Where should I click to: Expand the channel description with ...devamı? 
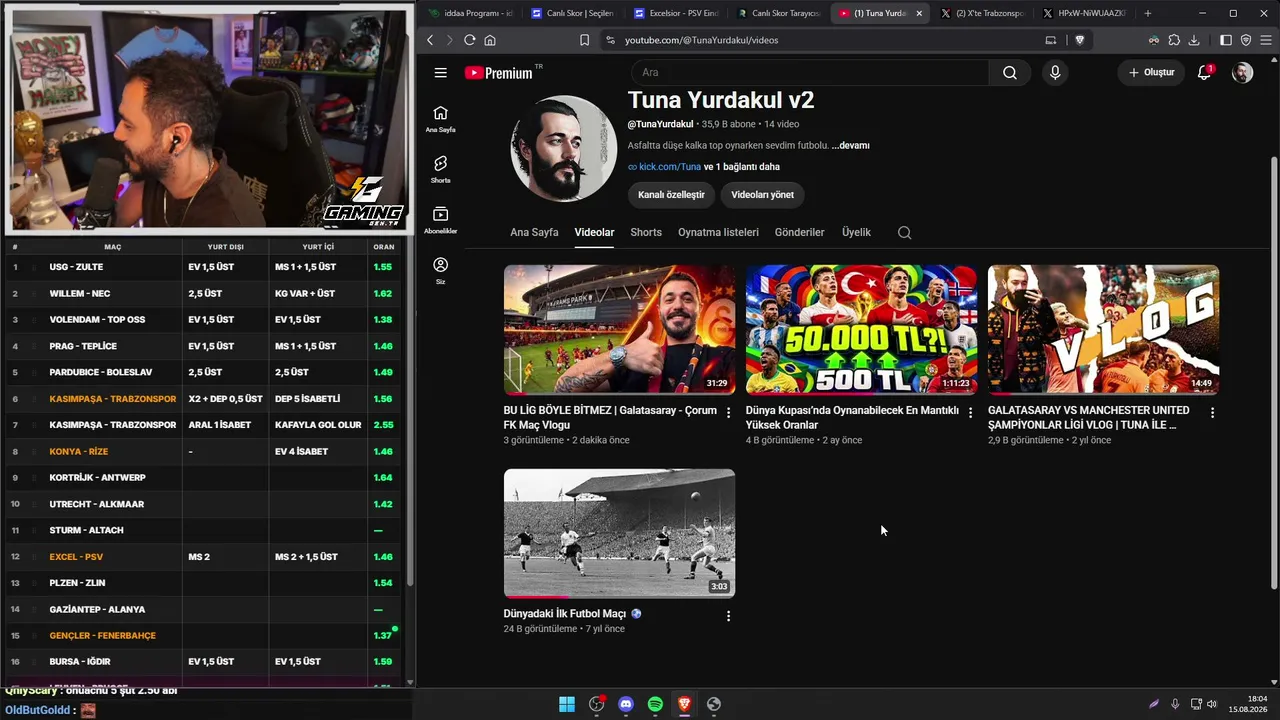(x=850, y=145)
